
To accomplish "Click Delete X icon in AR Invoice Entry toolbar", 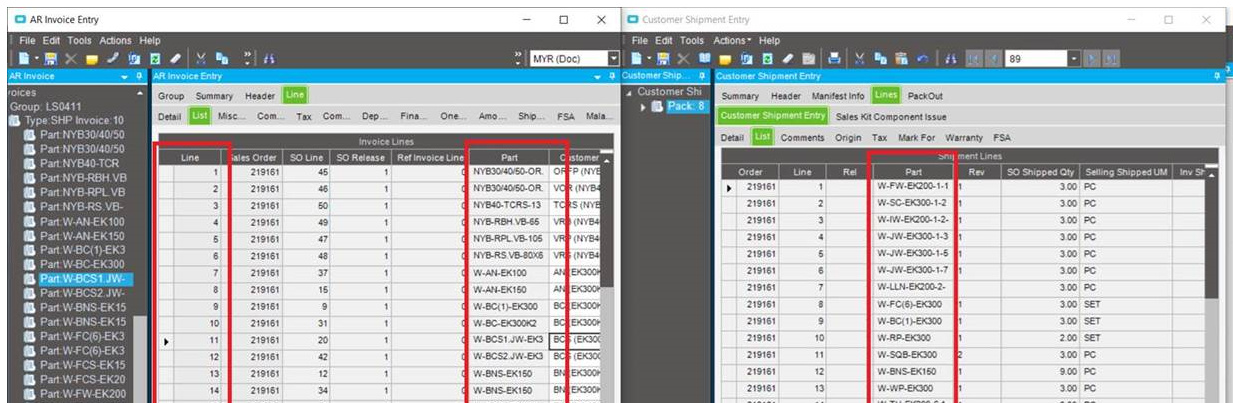I will (x=70, y=58).
